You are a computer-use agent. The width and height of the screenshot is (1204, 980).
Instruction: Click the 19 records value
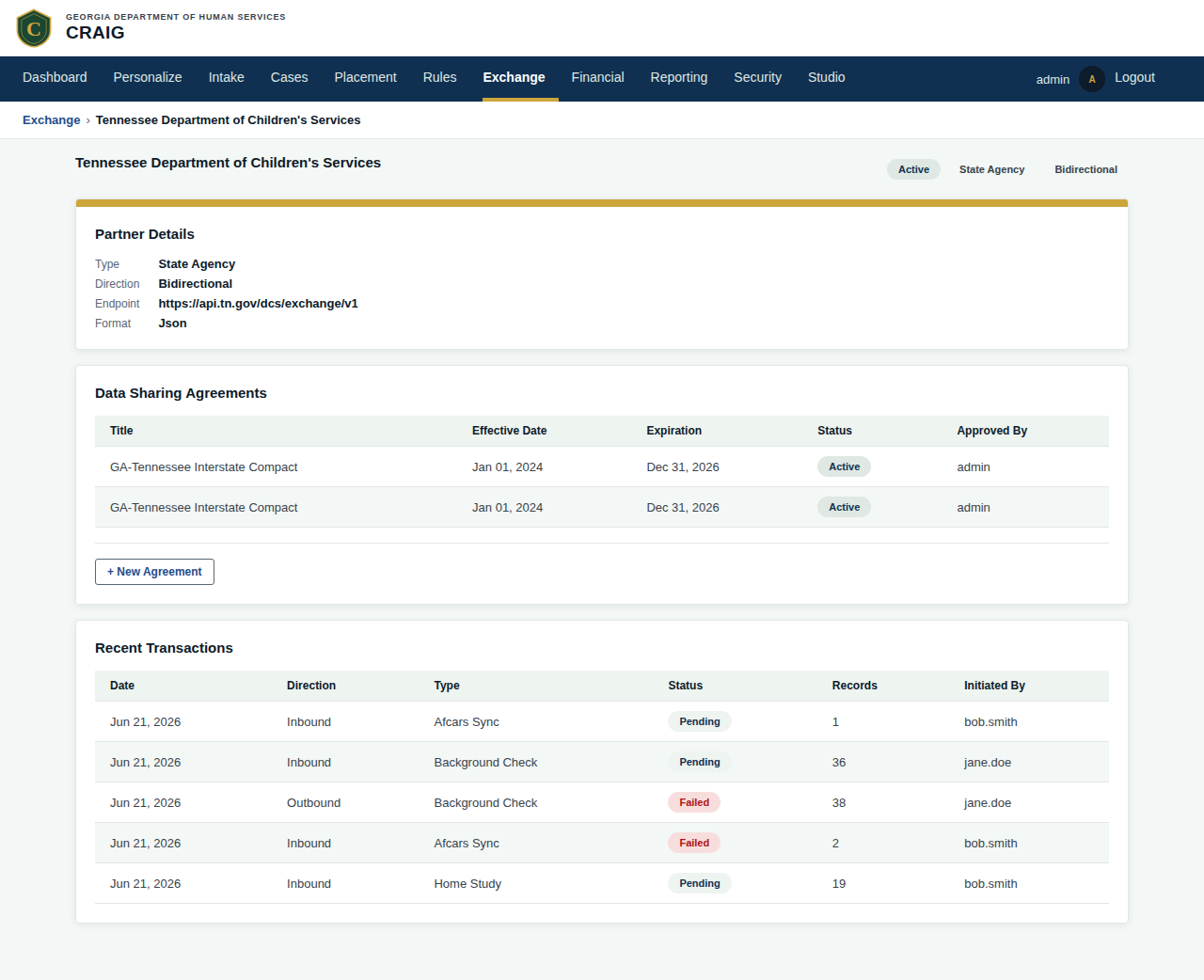click(x=839, y=884)
